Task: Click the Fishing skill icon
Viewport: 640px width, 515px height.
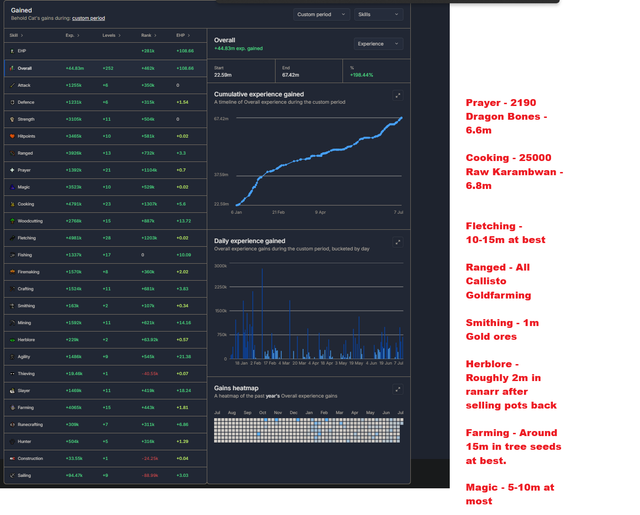Action: [x=12, y=255]
